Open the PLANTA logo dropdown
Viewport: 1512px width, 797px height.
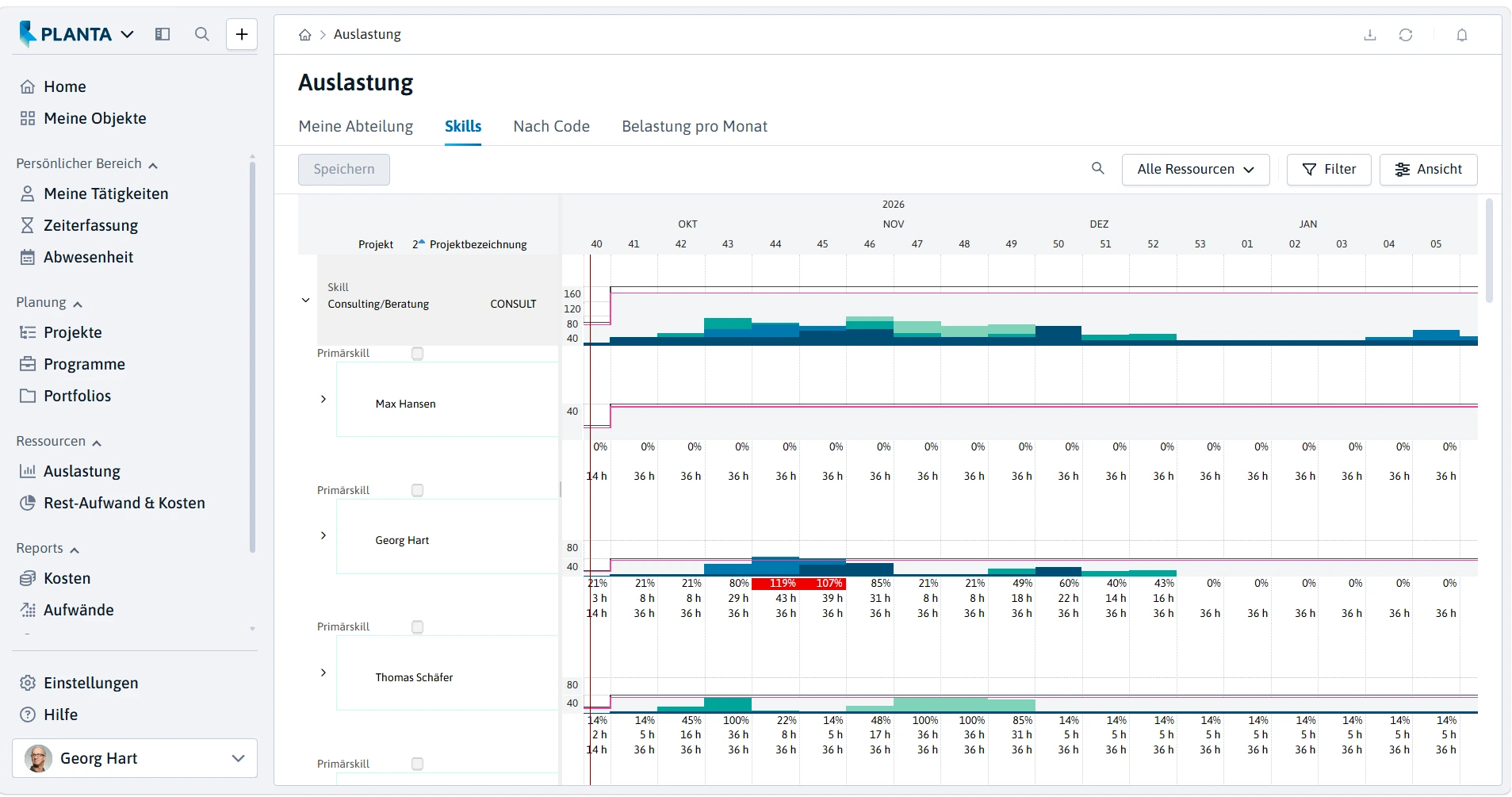(x=77, y=34)
